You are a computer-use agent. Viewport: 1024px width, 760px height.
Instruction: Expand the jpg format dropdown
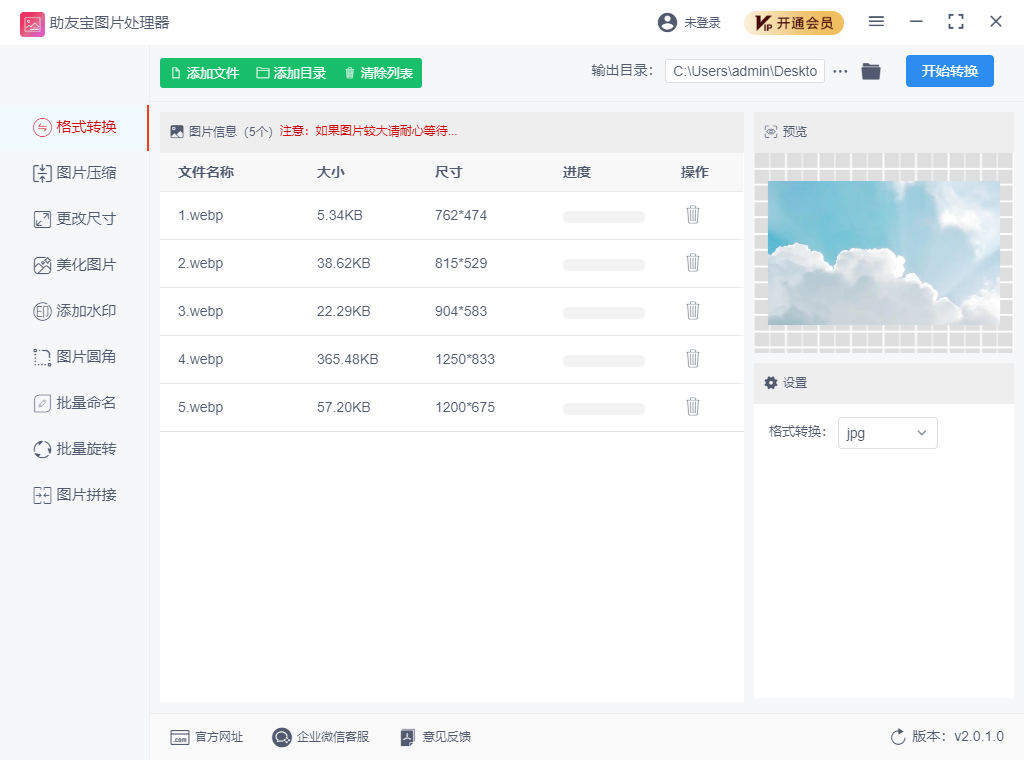pos(887,433)
